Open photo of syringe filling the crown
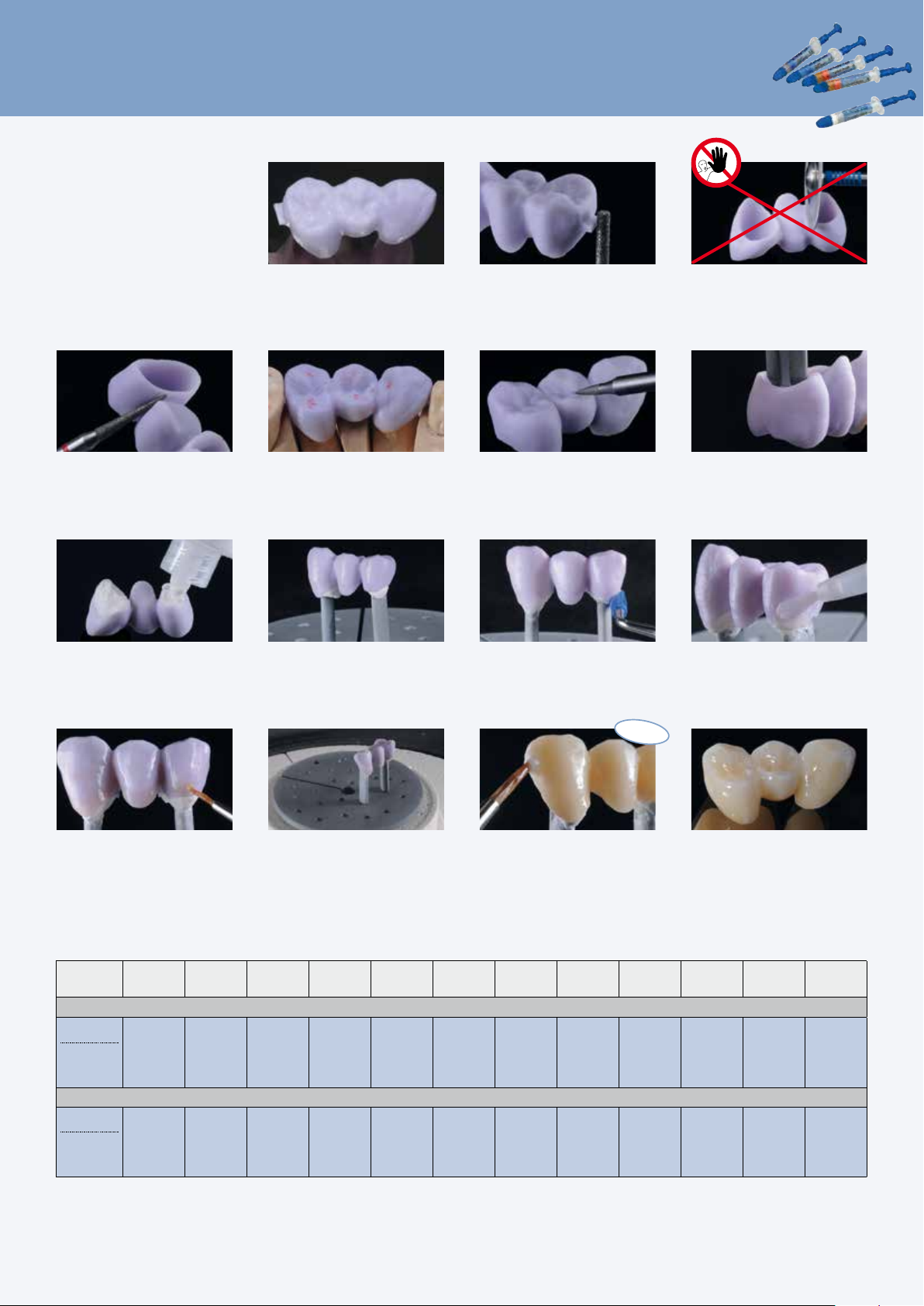The width and height of the screenshot is (924, 1306). (144, 591)
